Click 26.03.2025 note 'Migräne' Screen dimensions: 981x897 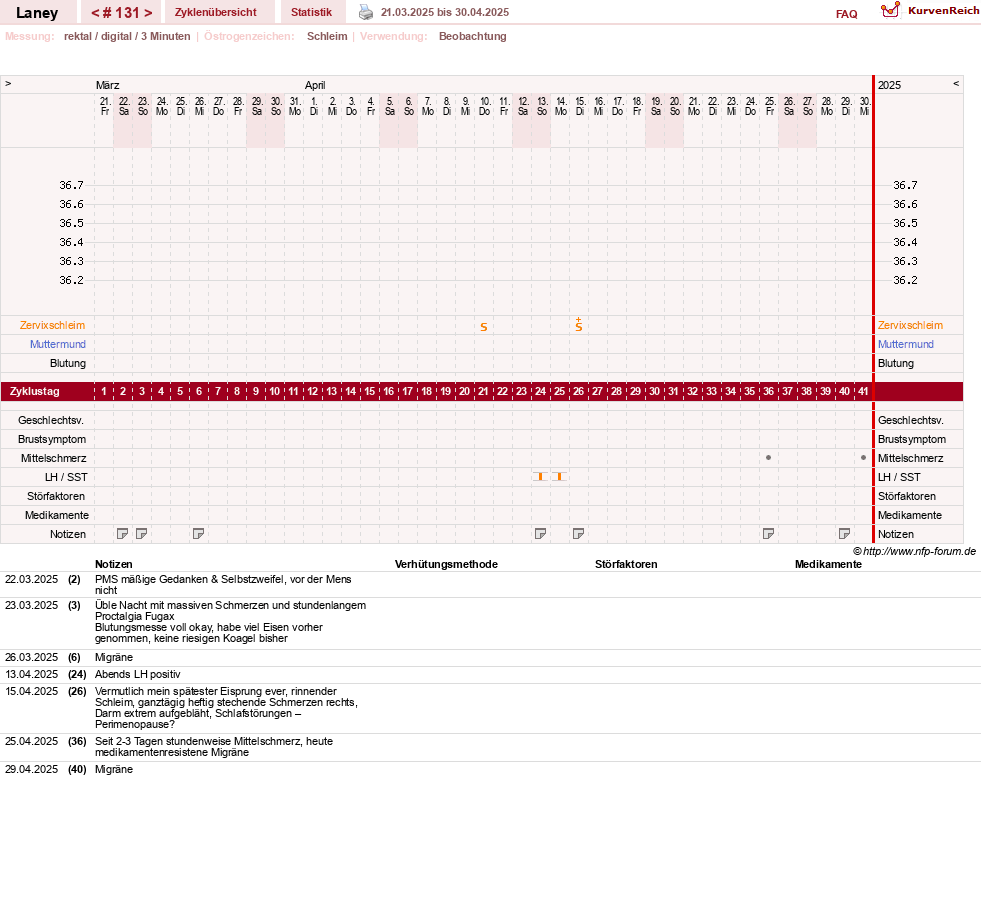tap(114, 657)
